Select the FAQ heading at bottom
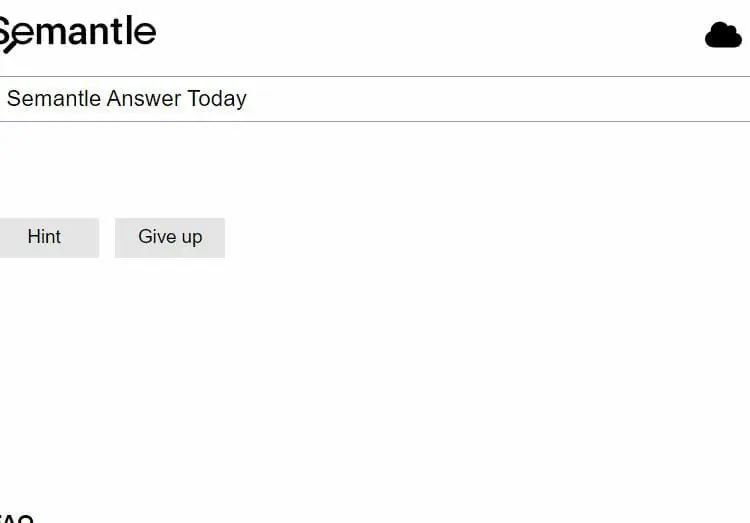This screenshot has height=523, width=750. [16, 518]
